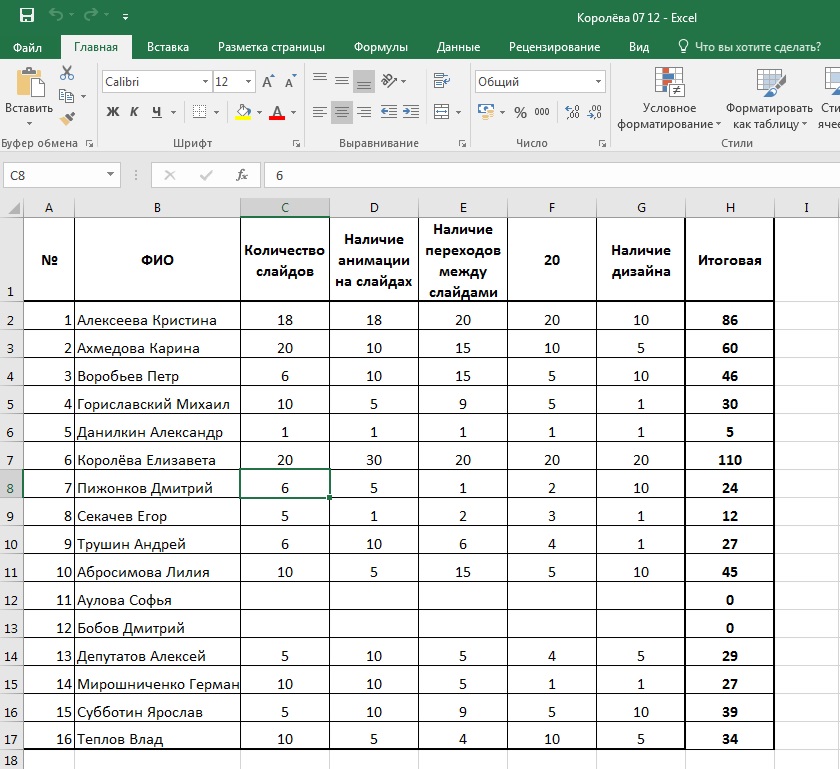
Task: Open the font color dropdown arrow
Action: [294, 112]
